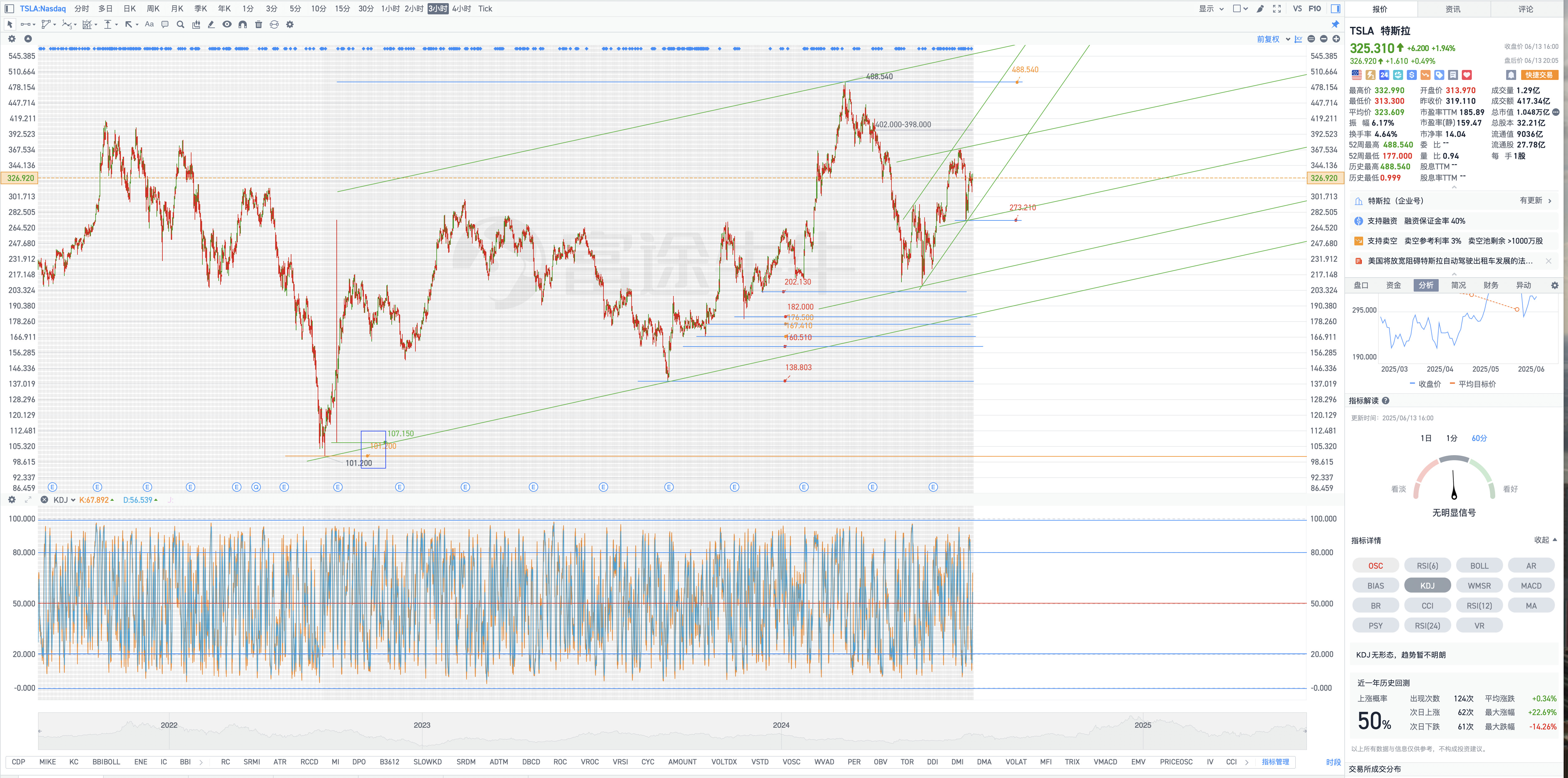Open 指标管理 indicator management link

pos(1275,762)
